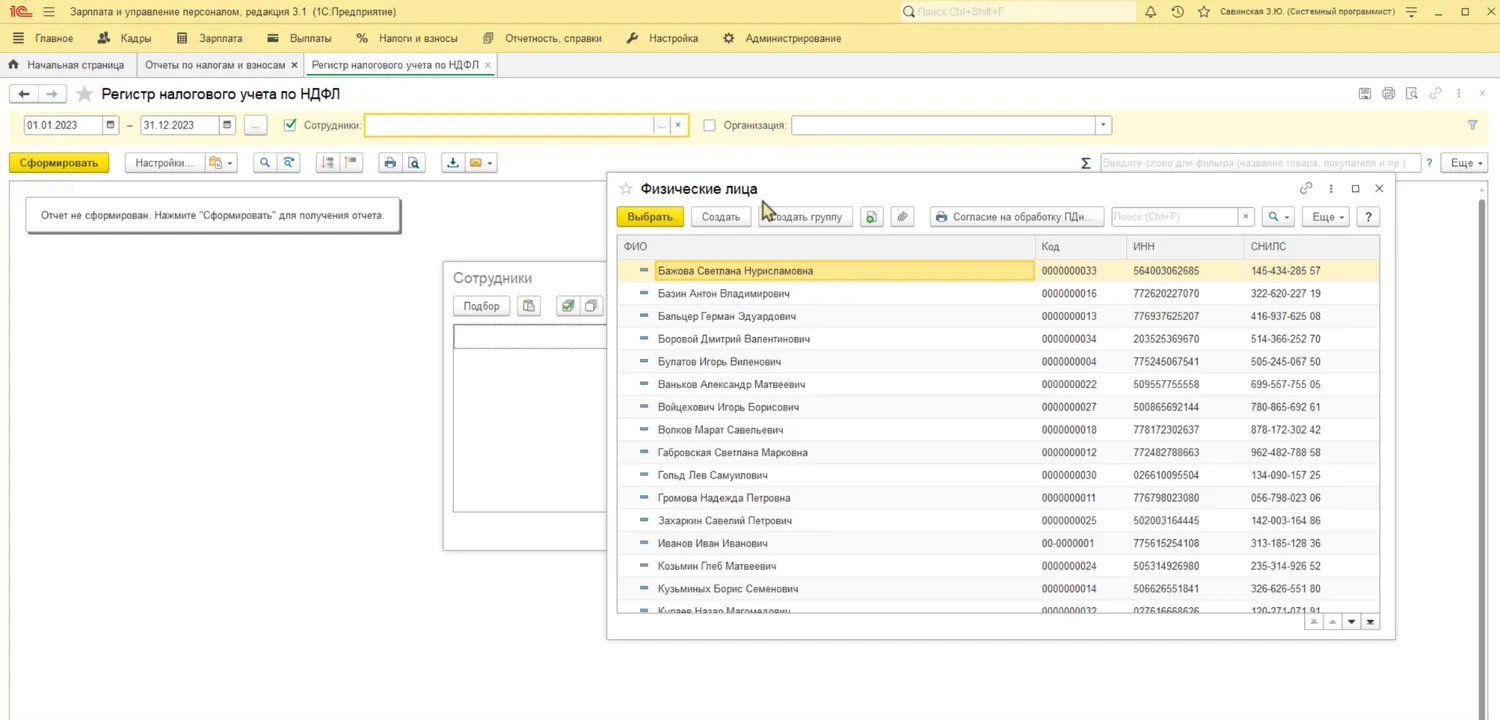Open the Зарплата menu section
This screenshot has height=720, width=1500.
[x=210, y=38]
